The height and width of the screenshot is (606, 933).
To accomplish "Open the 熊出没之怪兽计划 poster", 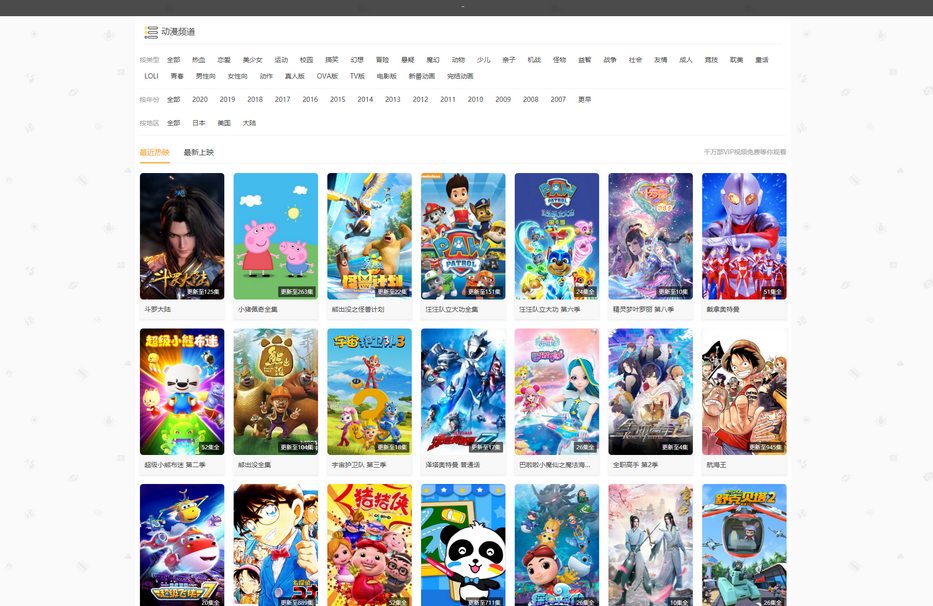I will tap(370, 236).
